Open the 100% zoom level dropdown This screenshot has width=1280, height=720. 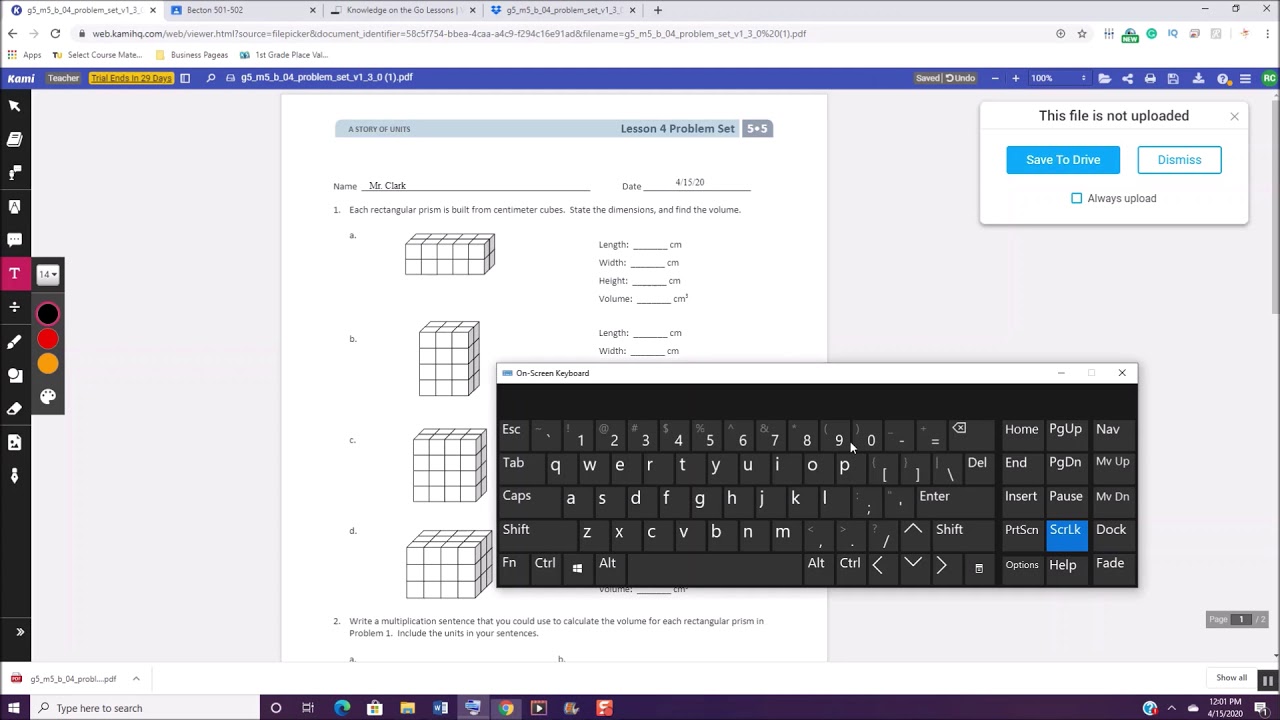click(1059, 78)
